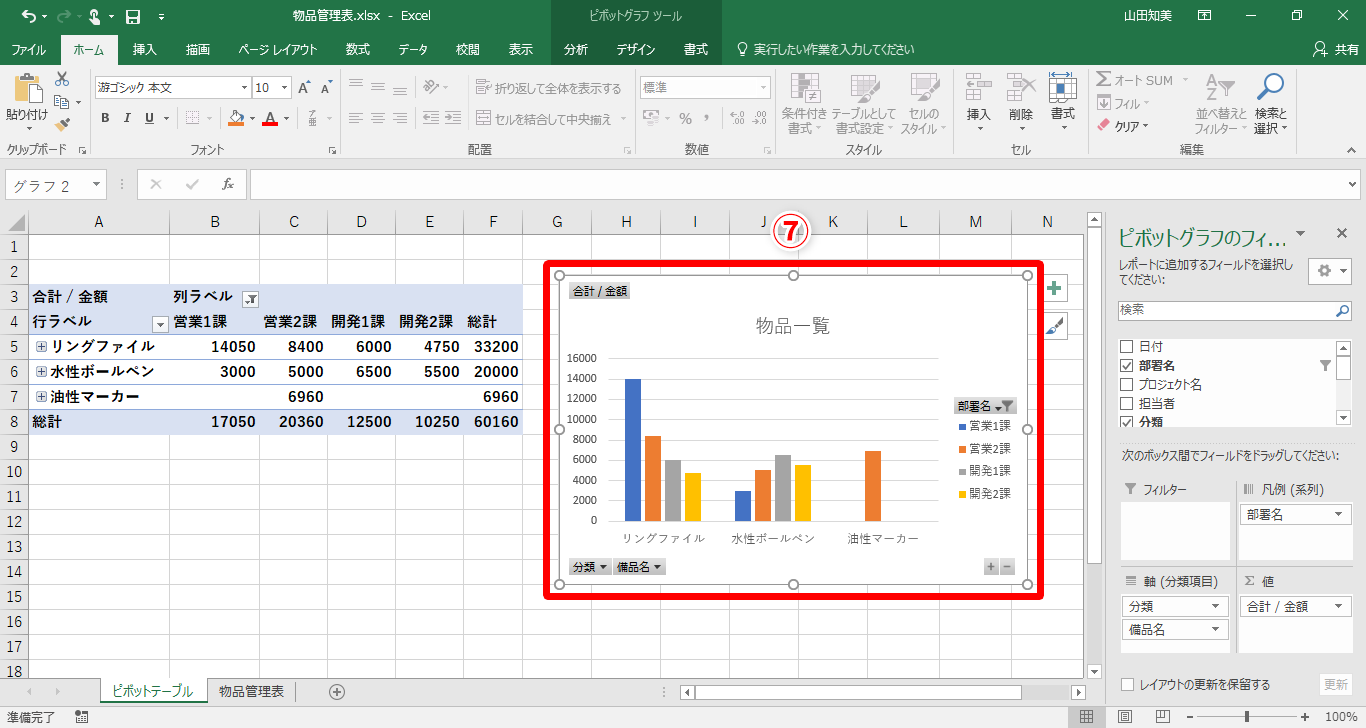Open 並べ替えとフィルター sort menu
Viewport: 1366px width, 728px height.
(1221, 103)
